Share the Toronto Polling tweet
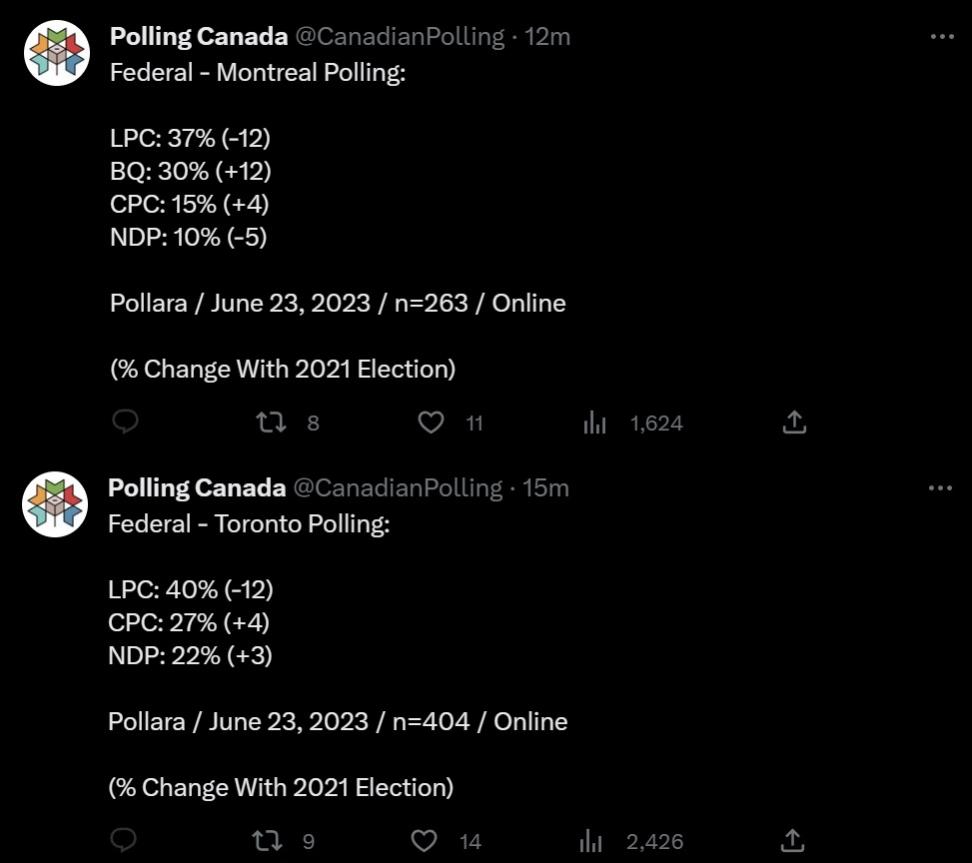The height and width of the screenshot is (863, 972). click(792, 840)
